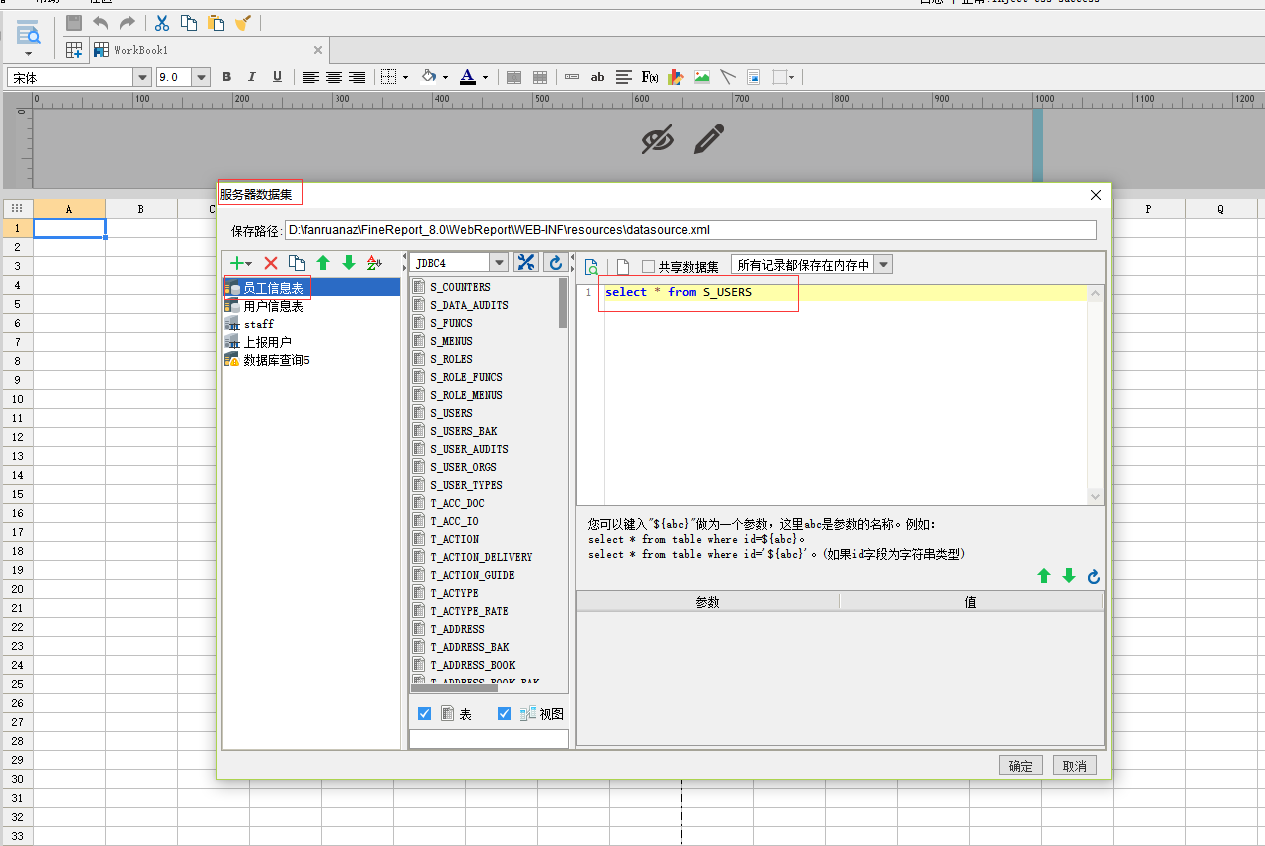Click the database connection settings tools icon
The image size is (1265, 846).
click(526, 263)
